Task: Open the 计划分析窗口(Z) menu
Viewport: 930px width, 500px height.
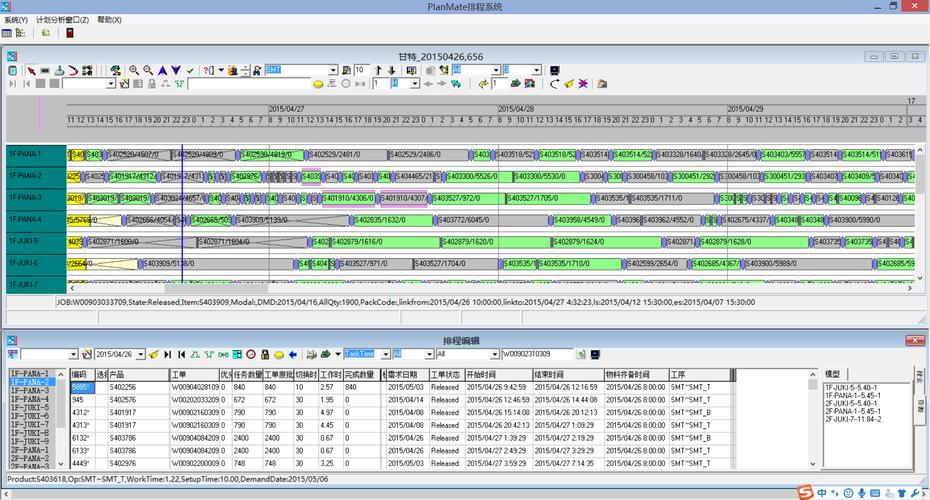Action: pyautogui.click(x=62, y=20)
